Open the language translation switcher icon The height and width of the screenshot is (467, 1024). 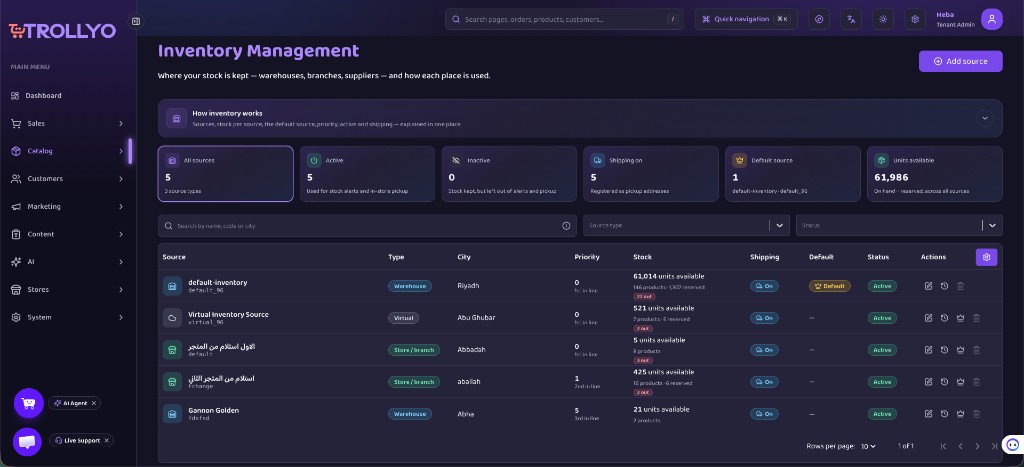pos(851,19)
